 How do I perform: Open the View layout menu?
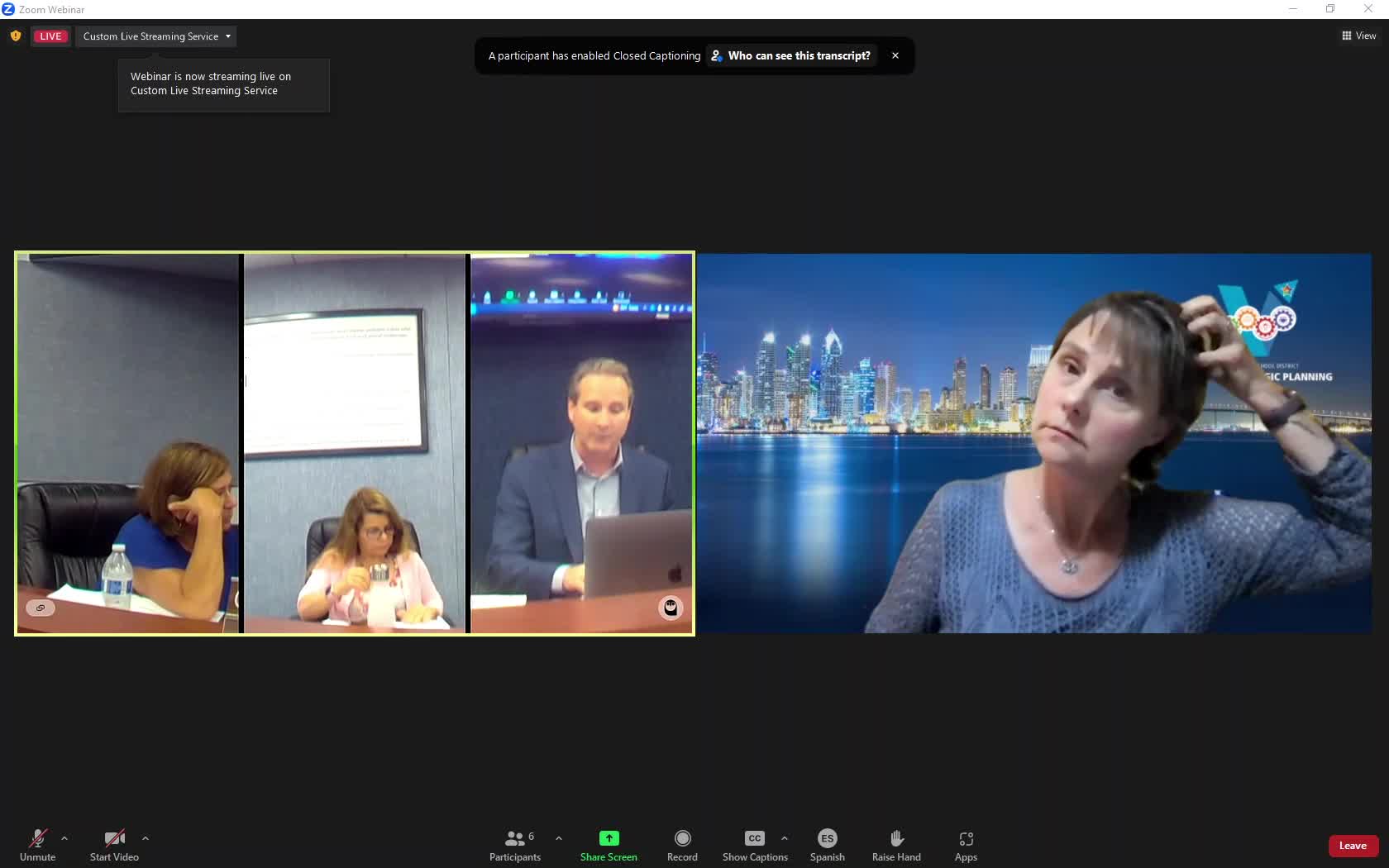[x=1358, y=36]
